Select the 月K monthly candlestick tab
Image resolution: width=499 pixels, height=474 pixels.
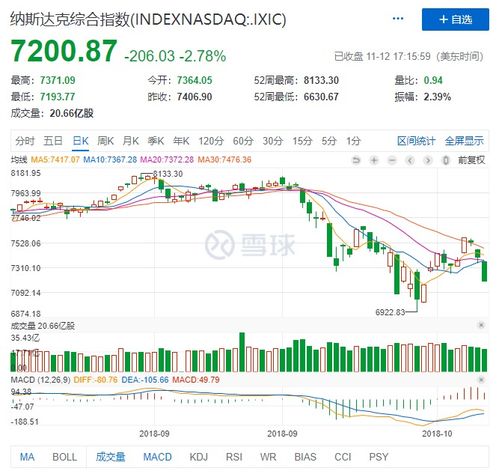(x=131, y=141)
